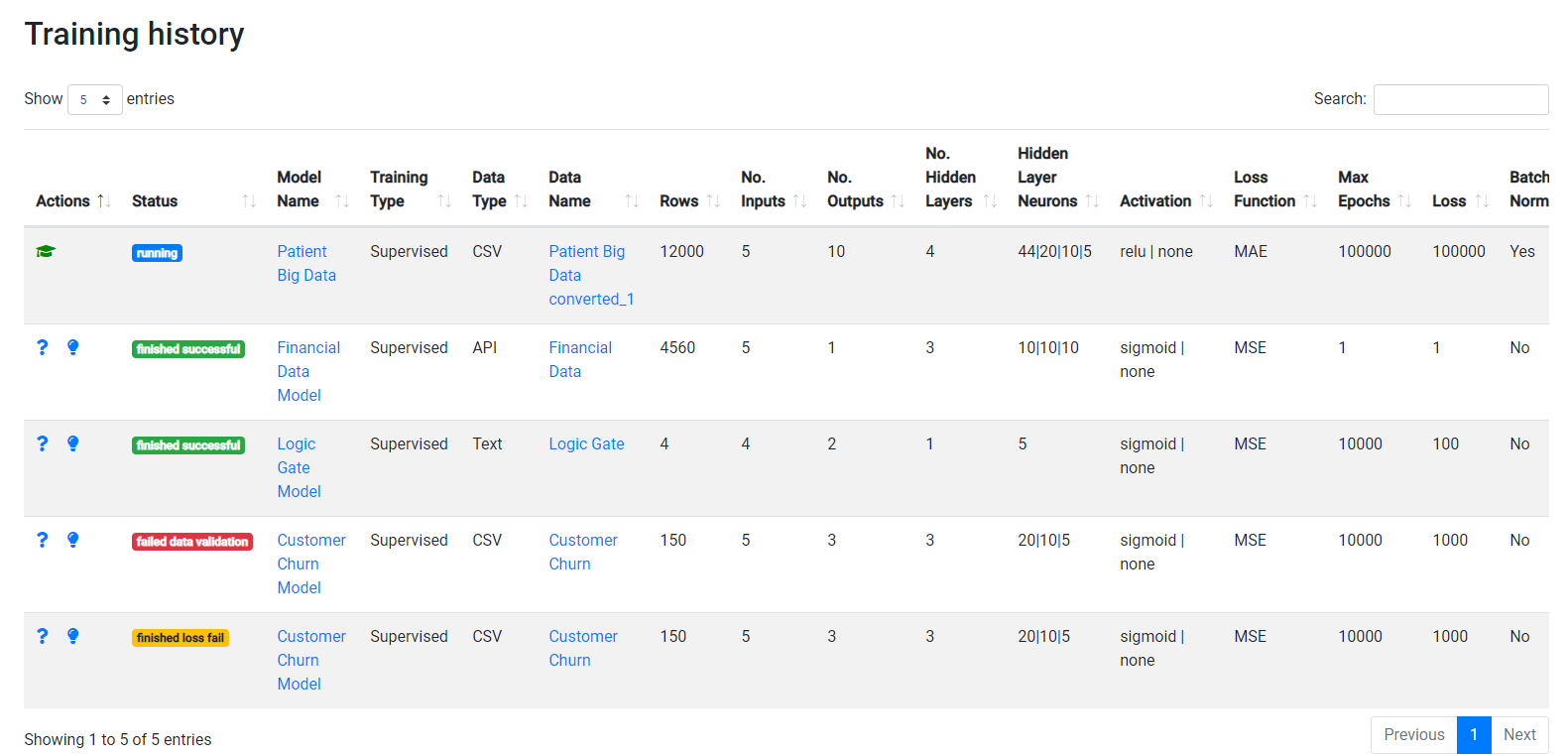Sort table by Hidden Layer Neurons column

(x=1056, y=178)
